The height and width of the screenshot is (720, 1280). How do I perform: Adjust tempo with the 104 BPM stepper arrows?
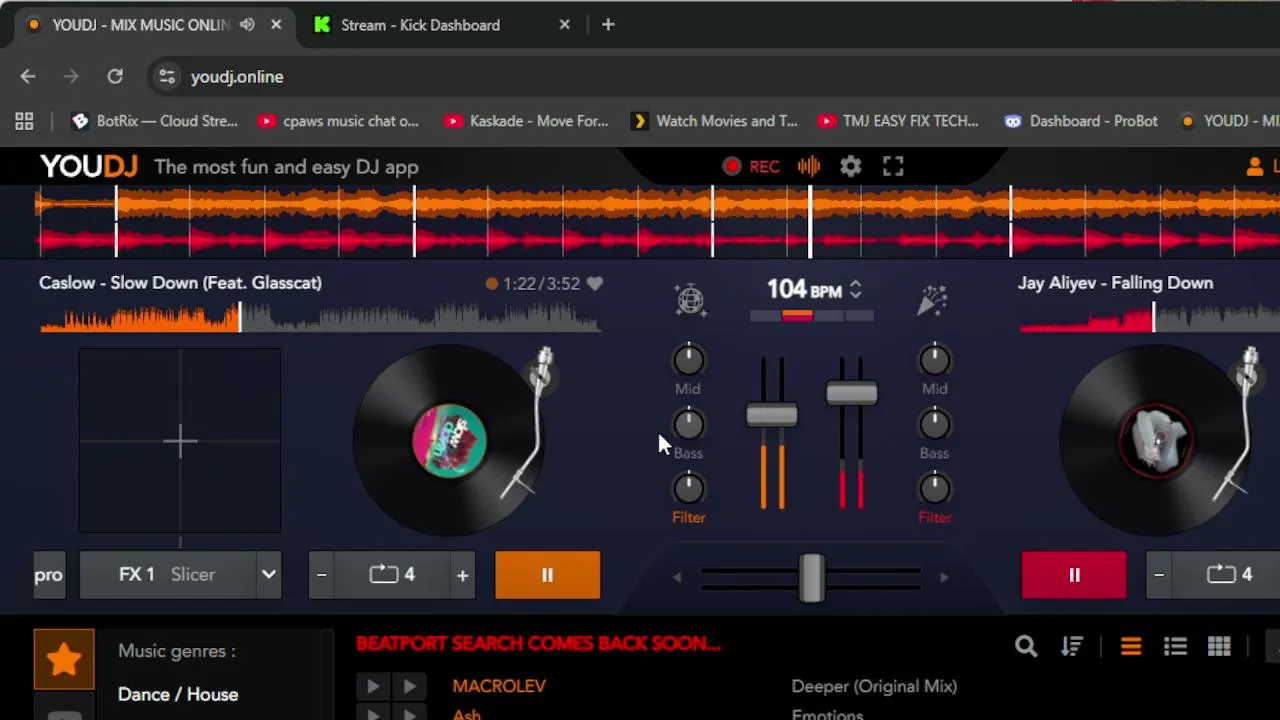click(x=855, y=290)
